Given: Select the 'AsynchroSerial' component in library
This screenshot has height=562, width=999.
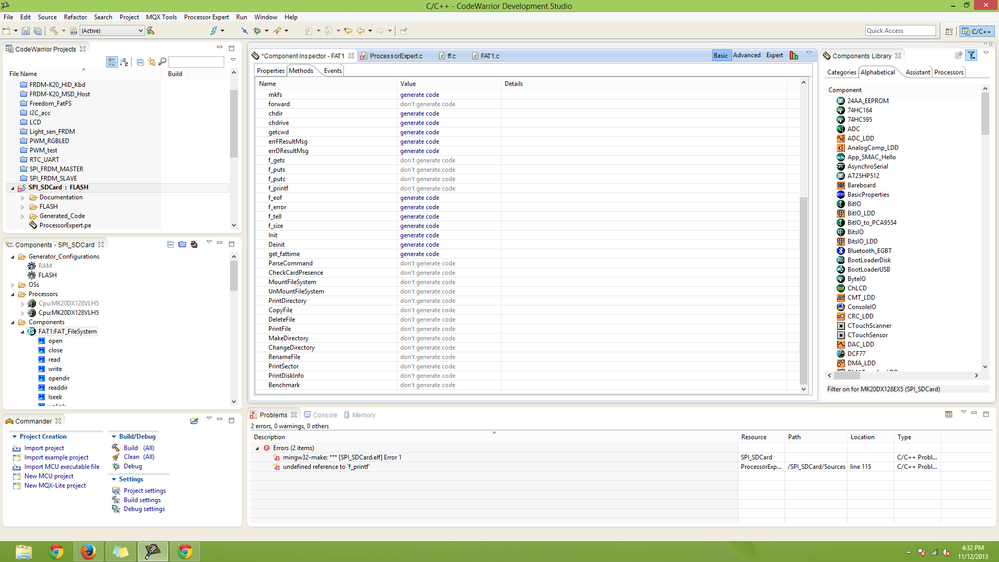Looking at the screenshot, I should tap(867, 166).
